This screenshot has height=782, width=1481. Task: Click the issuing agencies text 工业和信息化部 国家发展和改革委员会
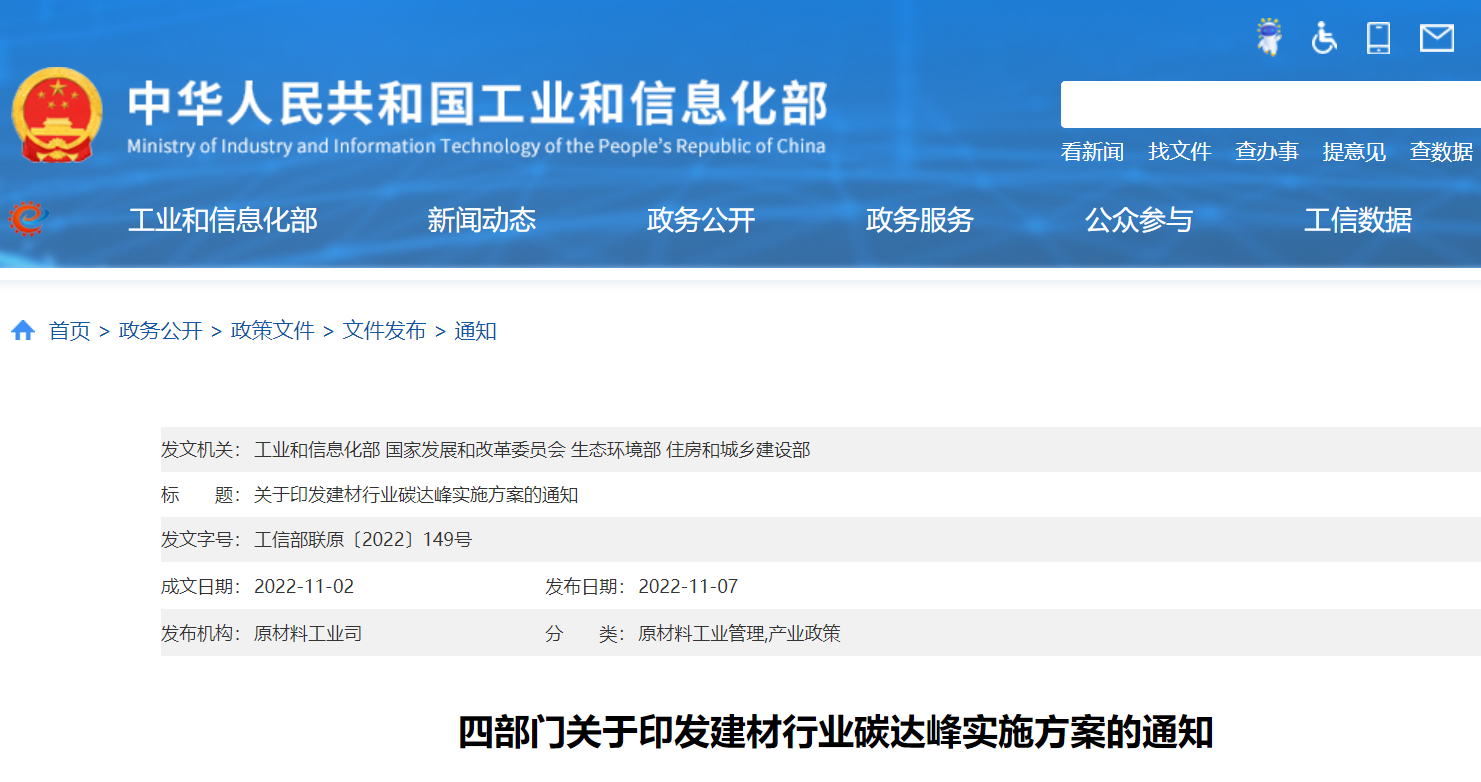(x=410, y=450)
